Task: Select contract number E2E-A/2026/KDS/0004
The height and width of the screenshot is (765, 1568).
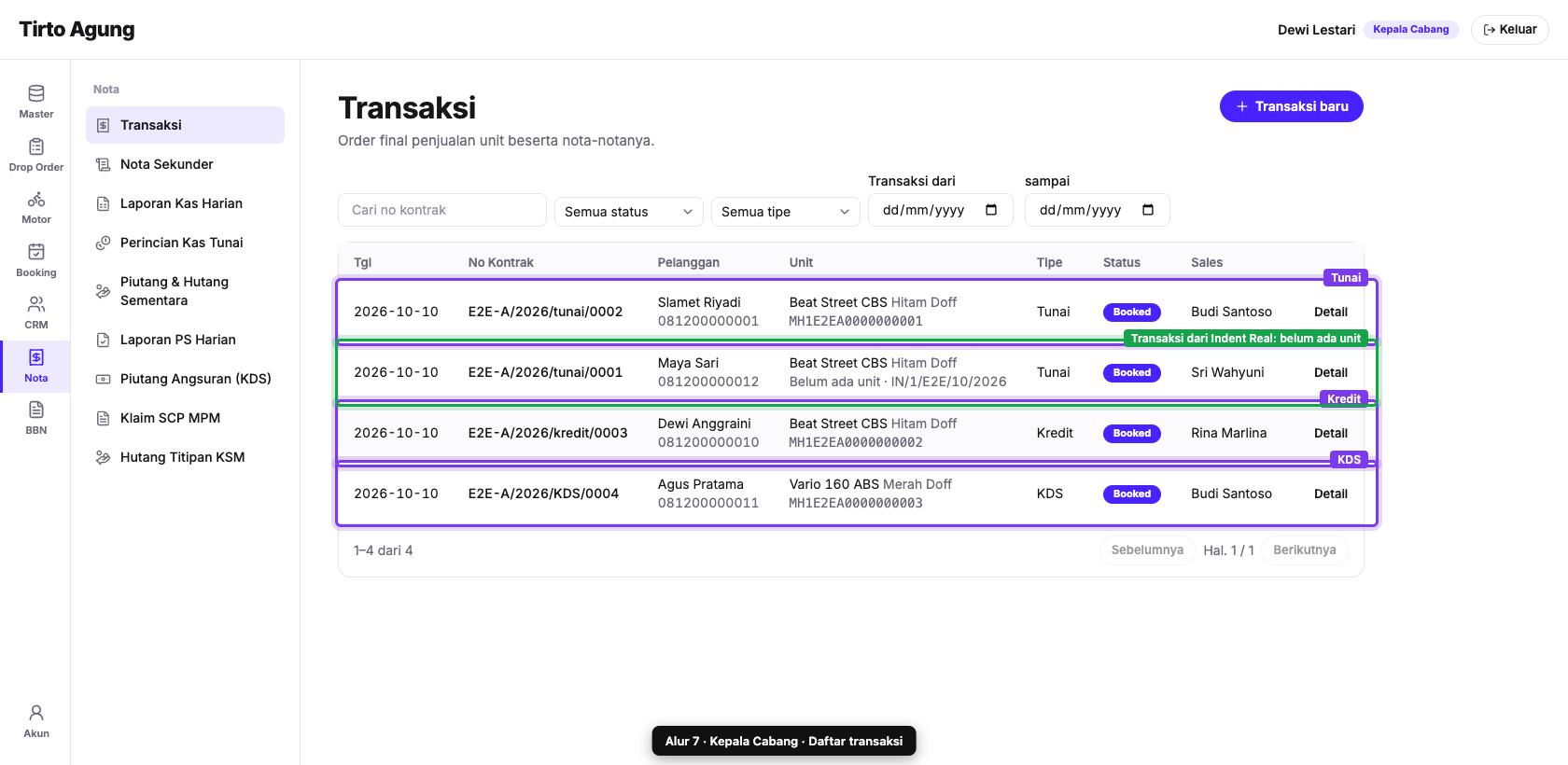Action: point(543,494)
